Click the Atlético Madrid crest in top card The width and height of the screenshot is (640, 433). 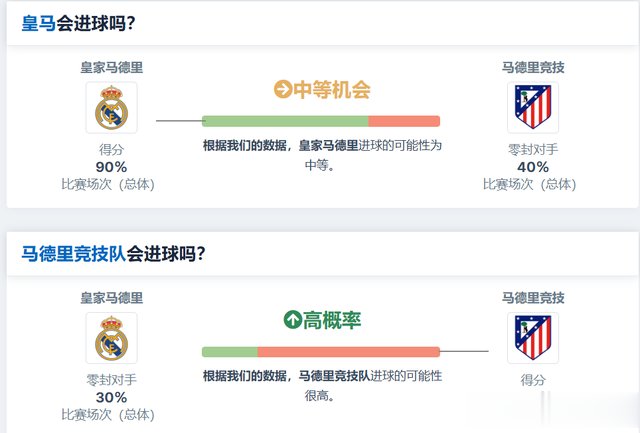click(533, 108)
